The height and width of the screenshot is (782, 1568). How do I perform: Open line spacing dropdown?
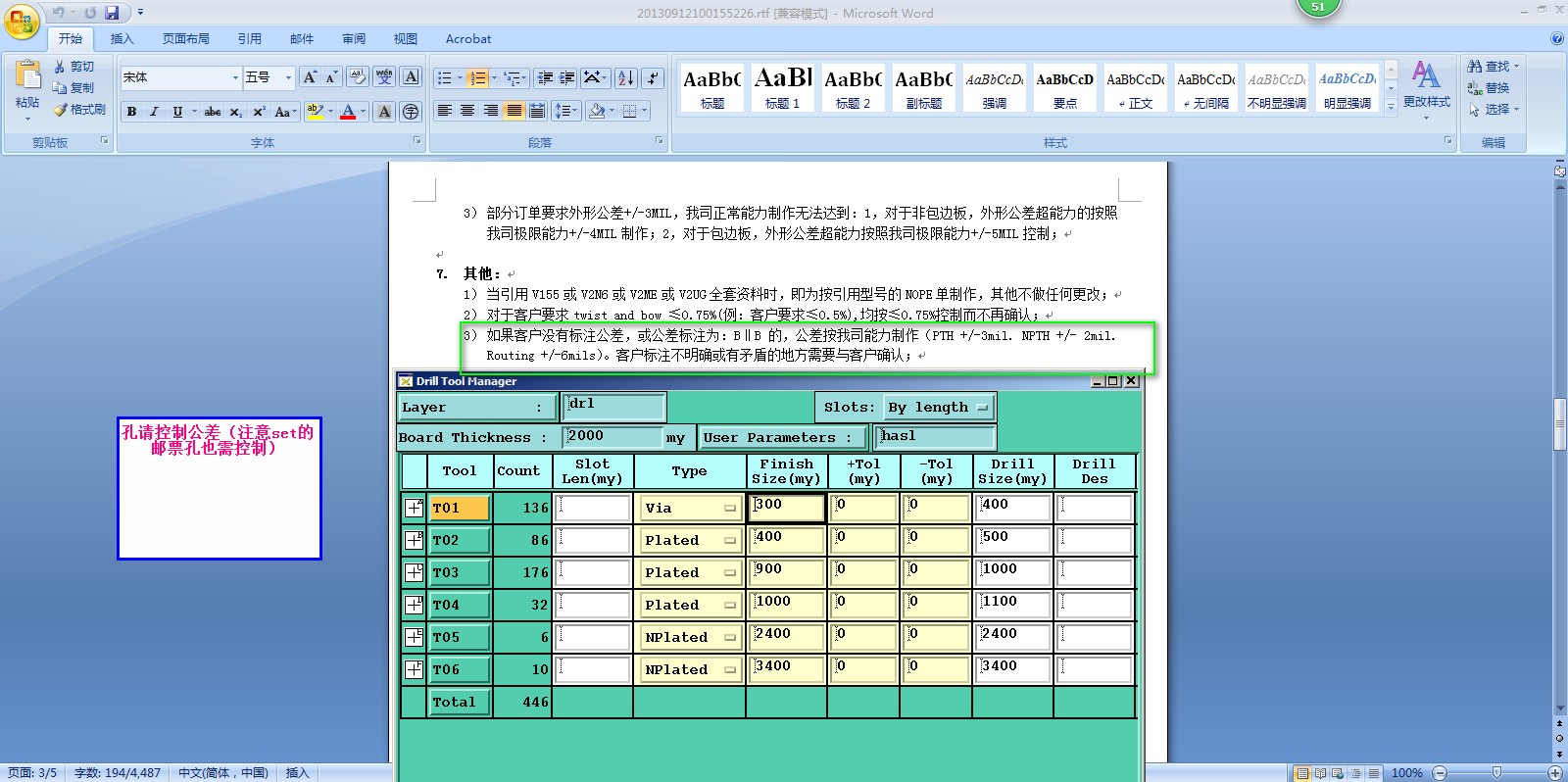pos(567,111)
